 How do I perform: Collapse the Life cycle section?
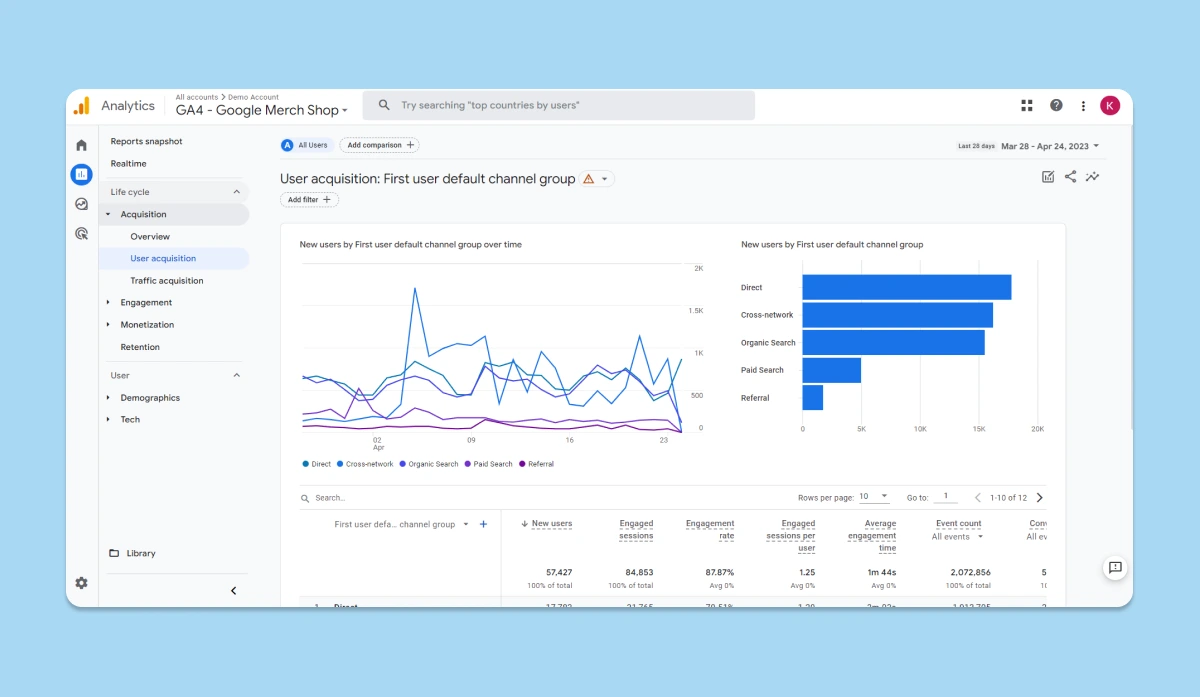click(x=237, y=192)
